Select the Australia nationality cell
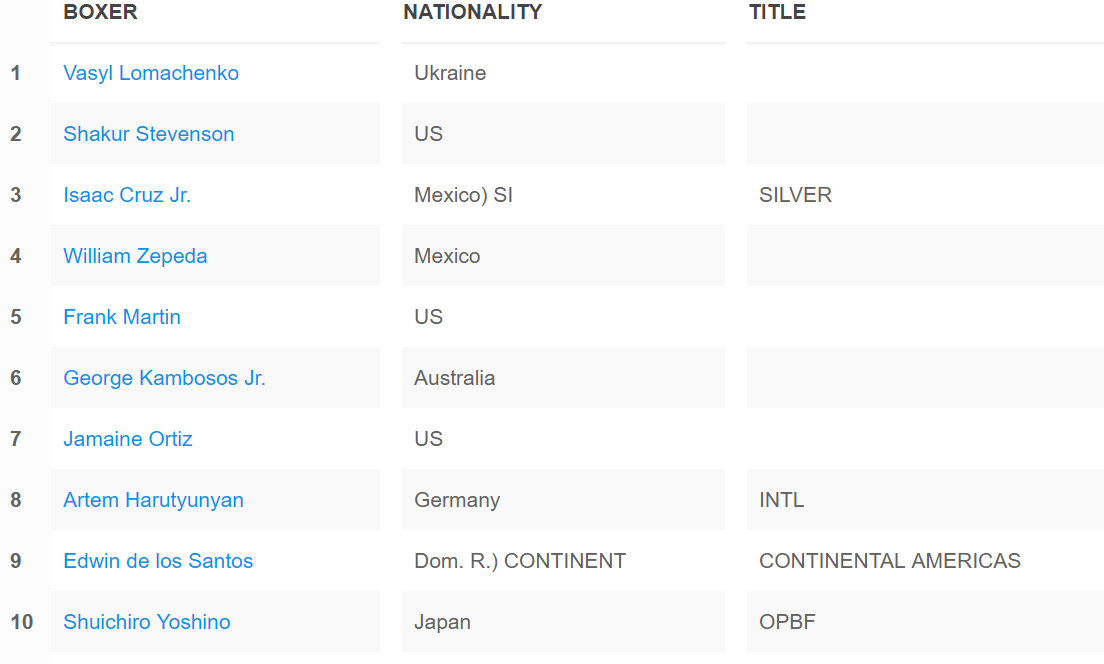Viewport: 1104px width, 664px height. 454,378
